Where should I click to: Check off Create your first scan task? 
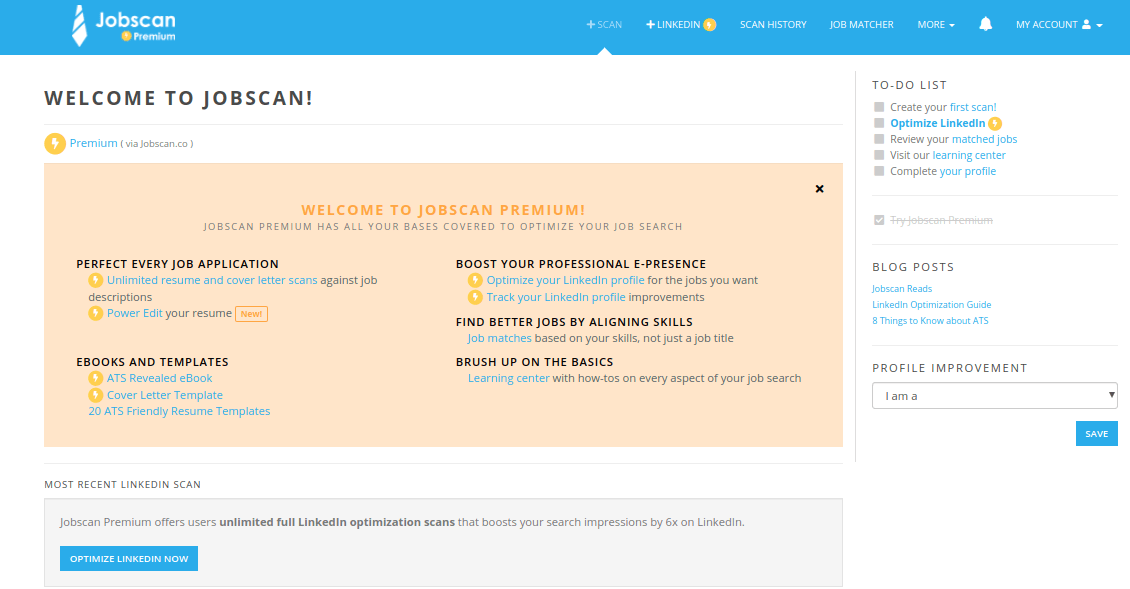pos(879,107)
